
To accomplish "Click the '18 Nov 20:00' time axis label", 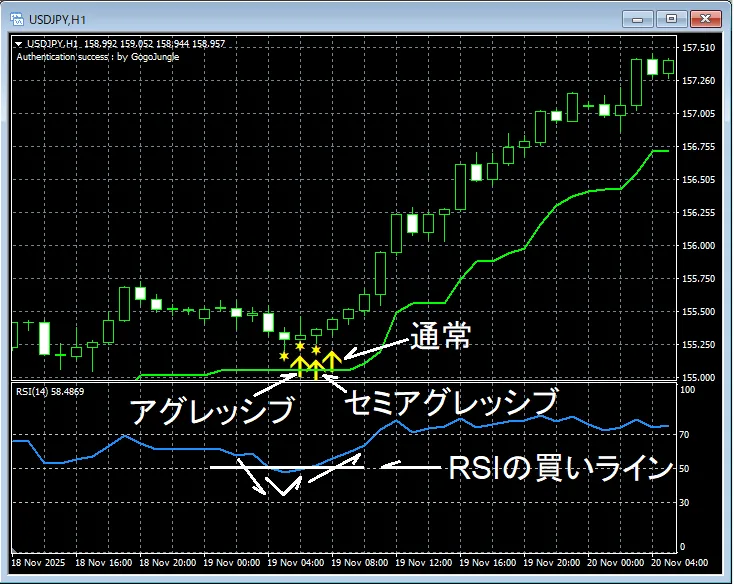I will click(x=168, y=562).
